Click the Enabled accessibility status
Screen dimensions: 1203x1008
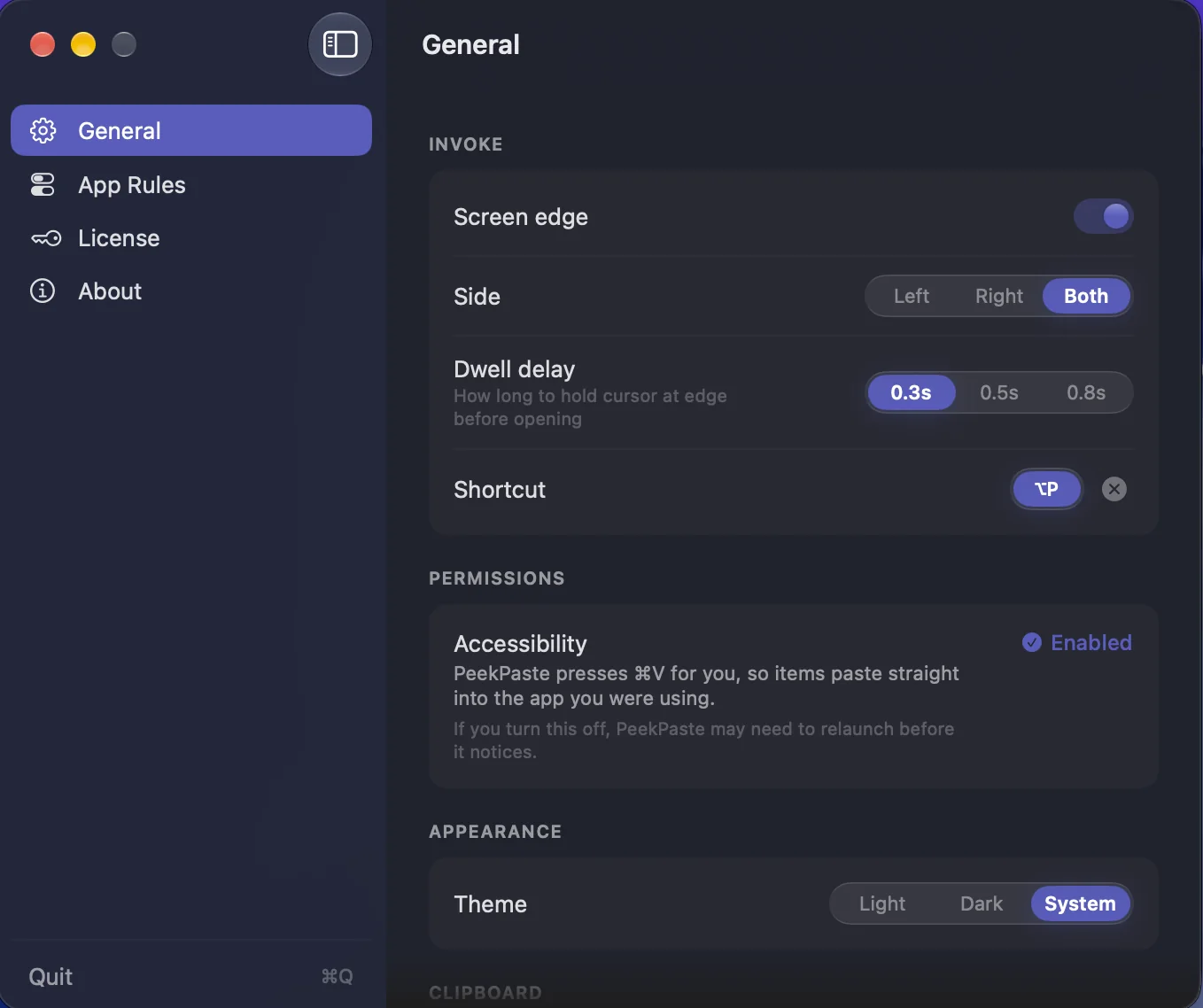(x=1077, y=642)
